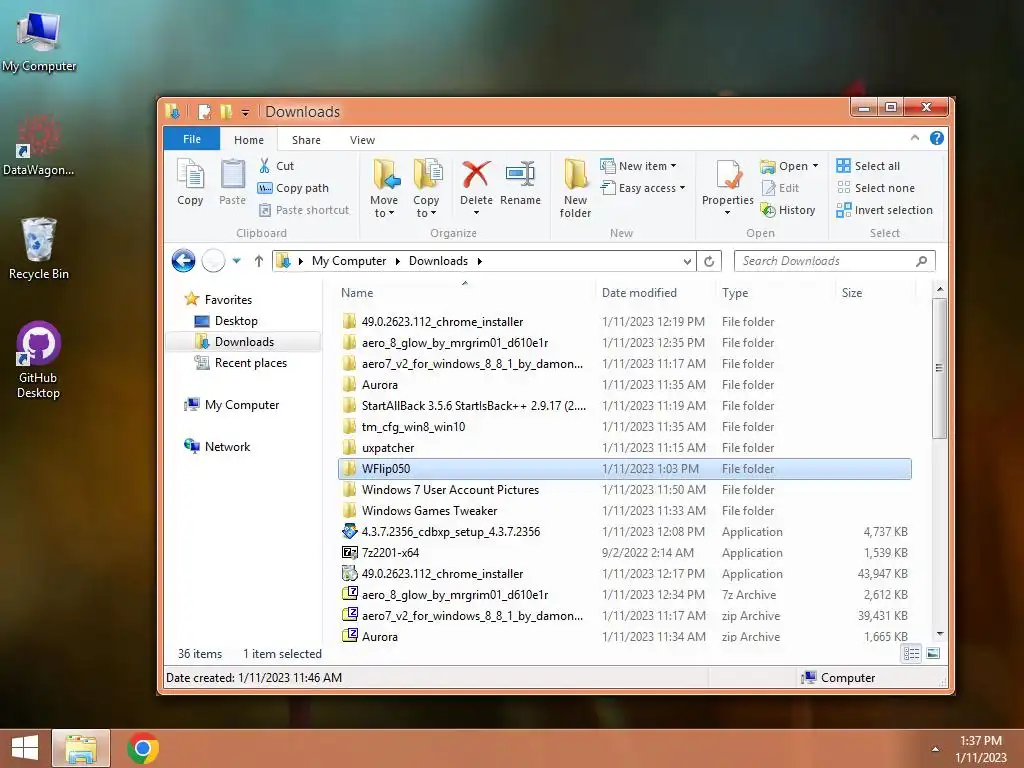This screenshot has height=768, width=1024.
Task: Click the Edit command in Open group
Action: 781,188
